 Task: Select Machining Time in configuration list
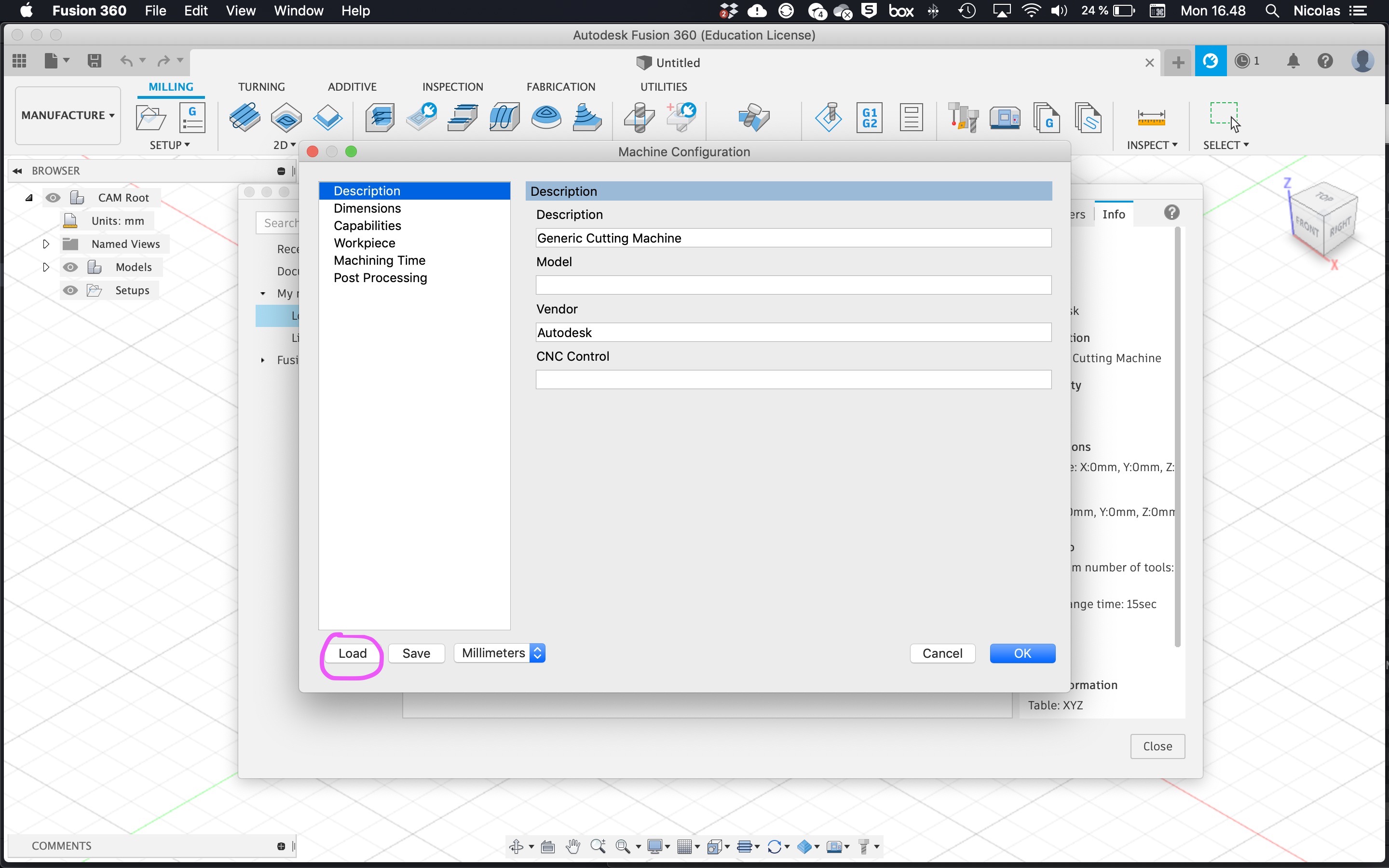(x=414, y=260)
